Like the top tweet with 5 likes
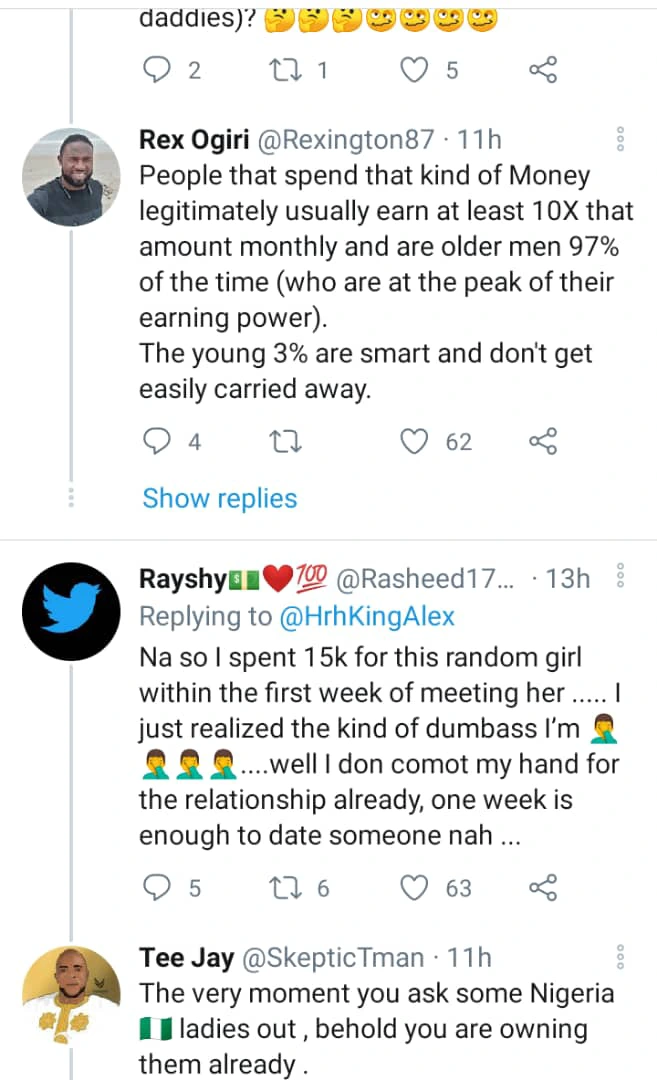This screenshot has height=1080, width=657. [x=414, y=70]
